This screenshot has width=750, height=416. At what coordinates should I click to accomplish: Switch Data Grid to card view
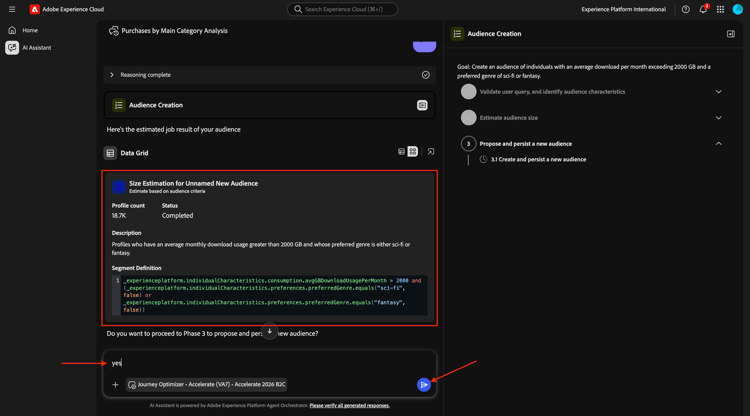click(x=413, y=152)
